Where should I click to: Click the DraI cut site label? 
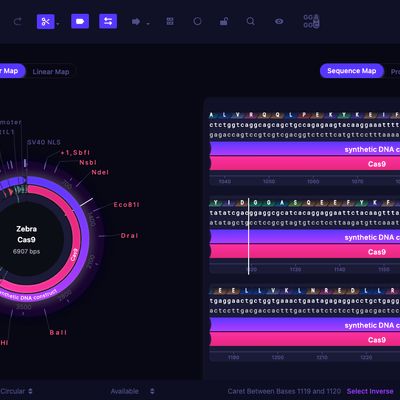click(x=129, y=236)
